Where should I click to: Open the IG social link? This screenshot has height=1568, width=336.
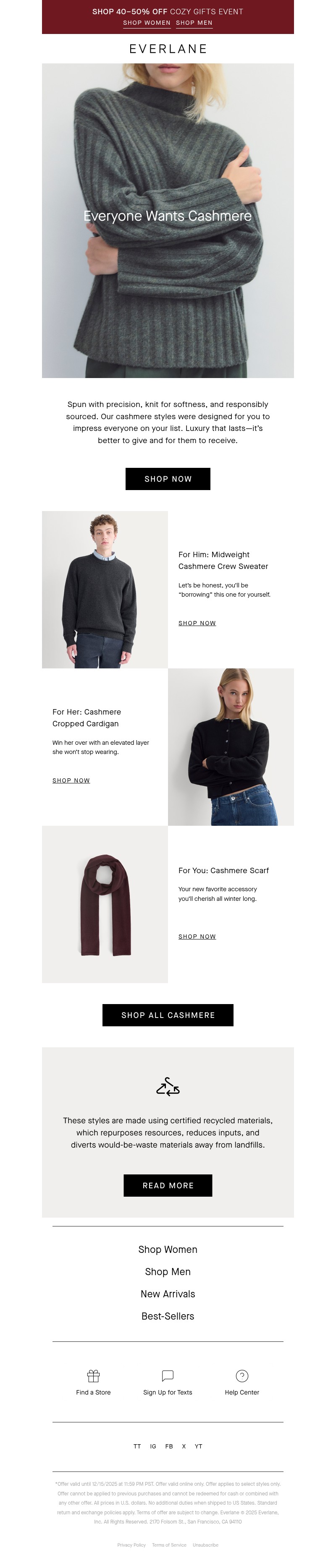click(153, 1446)
